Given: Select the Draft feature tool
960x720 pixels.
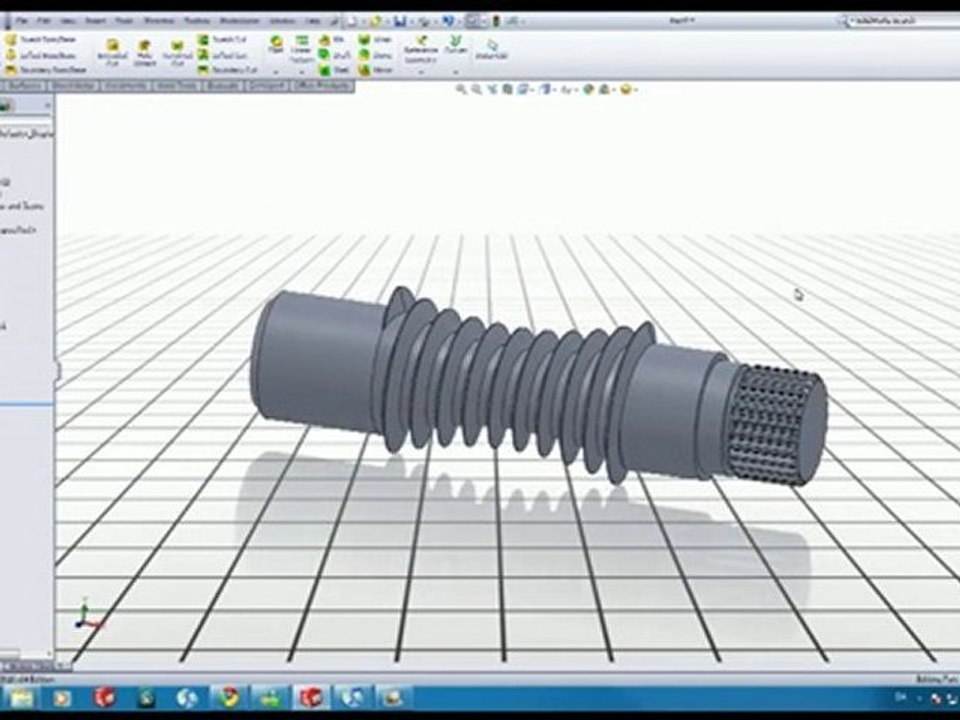Looking at the screenshot, I should click(334, 55).
